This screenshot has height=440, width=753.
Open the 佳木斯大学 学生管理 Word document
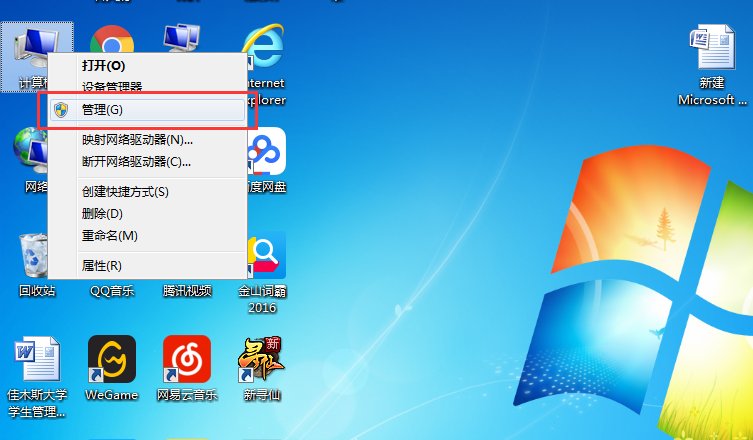pos(37,359)
